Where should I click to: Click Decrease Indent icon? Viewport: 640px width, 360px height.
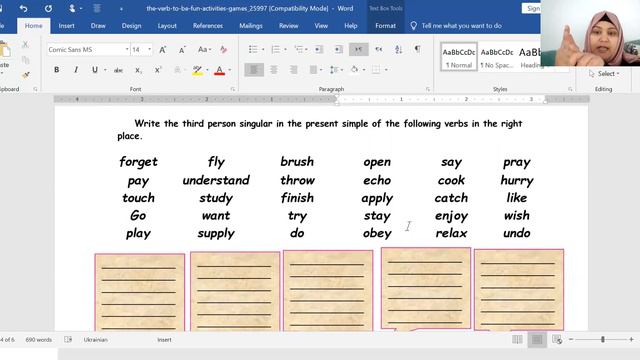click(x=319, y=49)
